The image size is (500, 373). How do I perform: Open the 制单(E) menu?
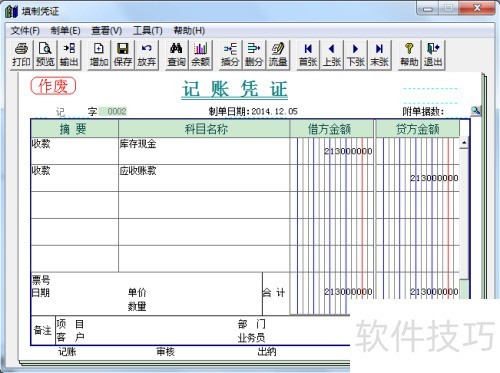65,31
